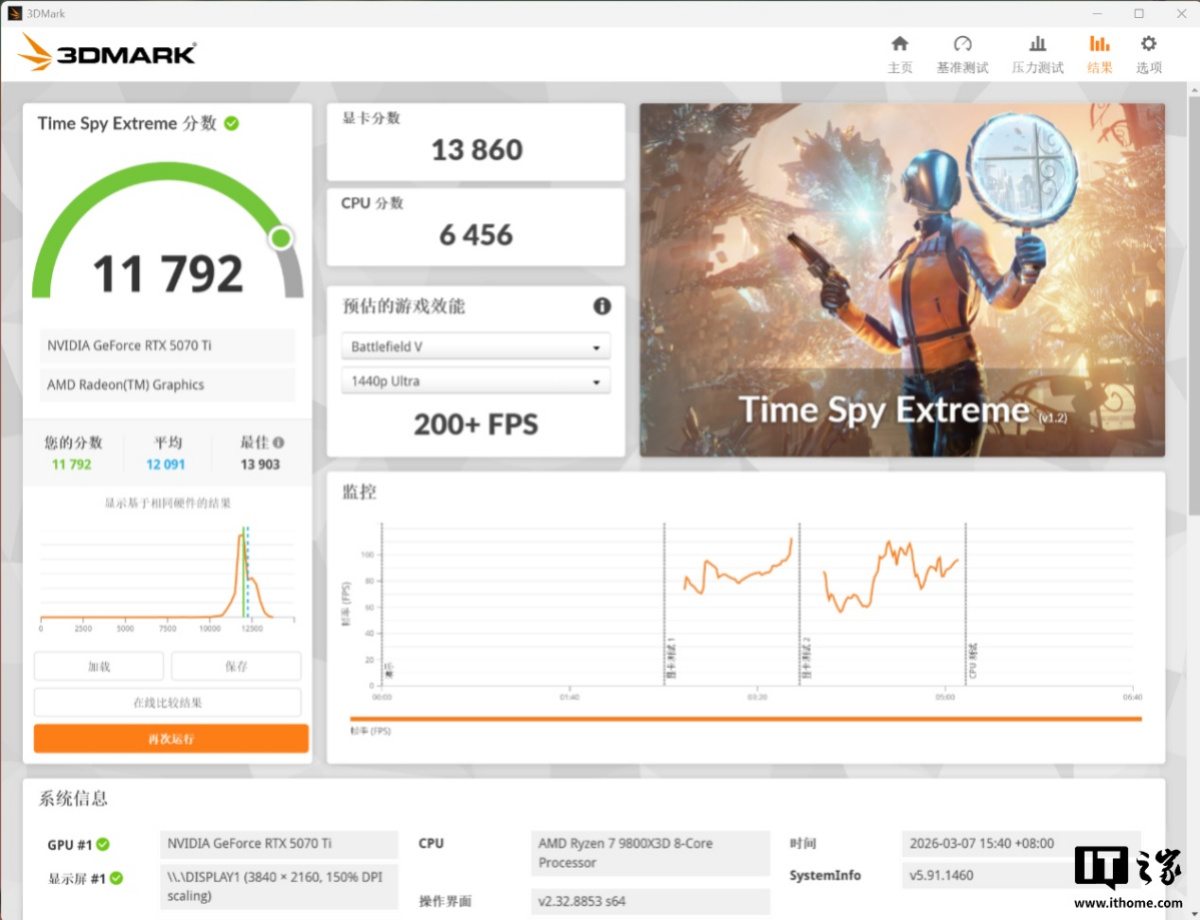Click the graphics score value 13 860
The width and height of the screenshot is (1200, 920).
pyautogui.click(x=477, y=150)
